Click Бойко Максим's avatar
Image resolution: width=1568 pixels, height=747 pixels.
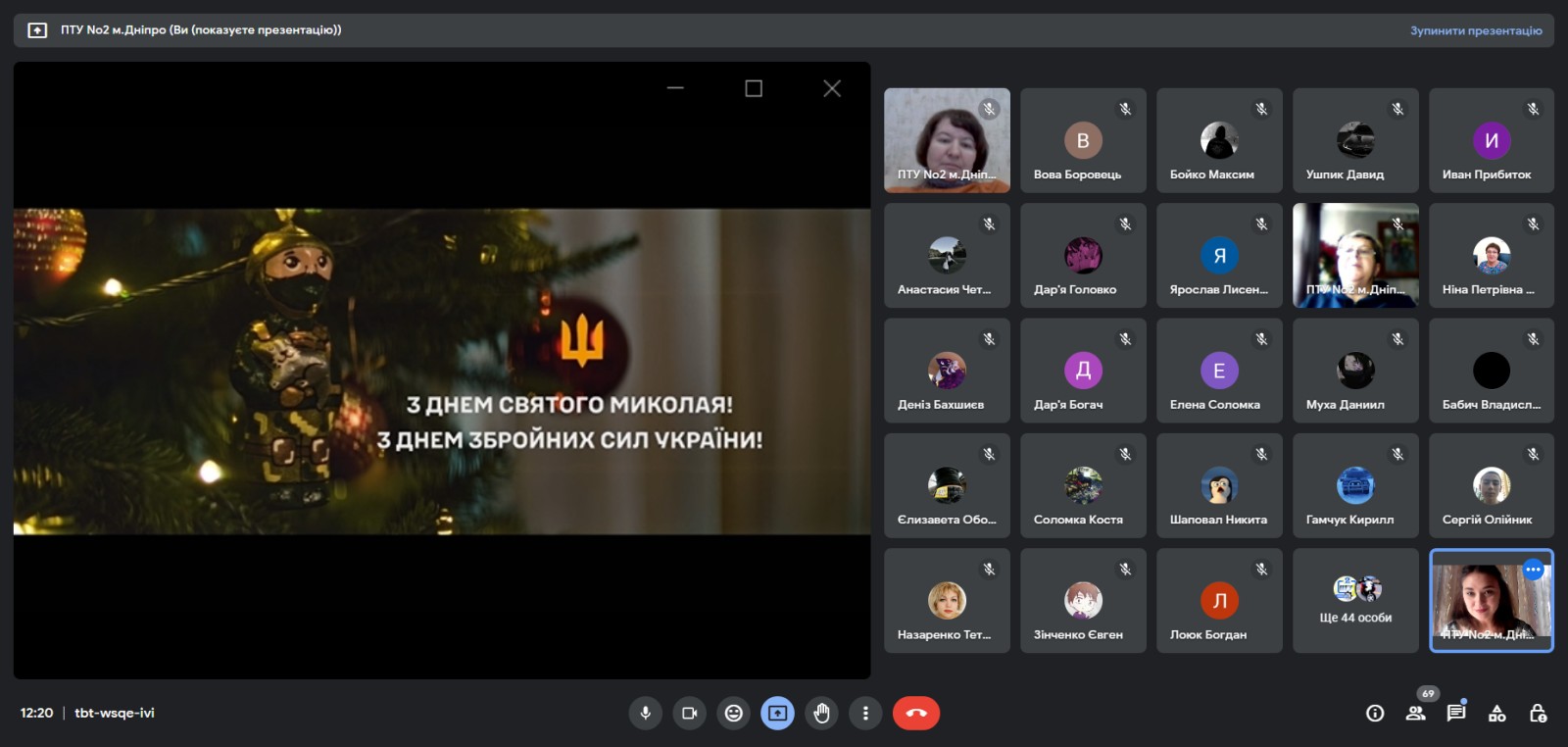pyautogui.click(x=1219, y=140)
